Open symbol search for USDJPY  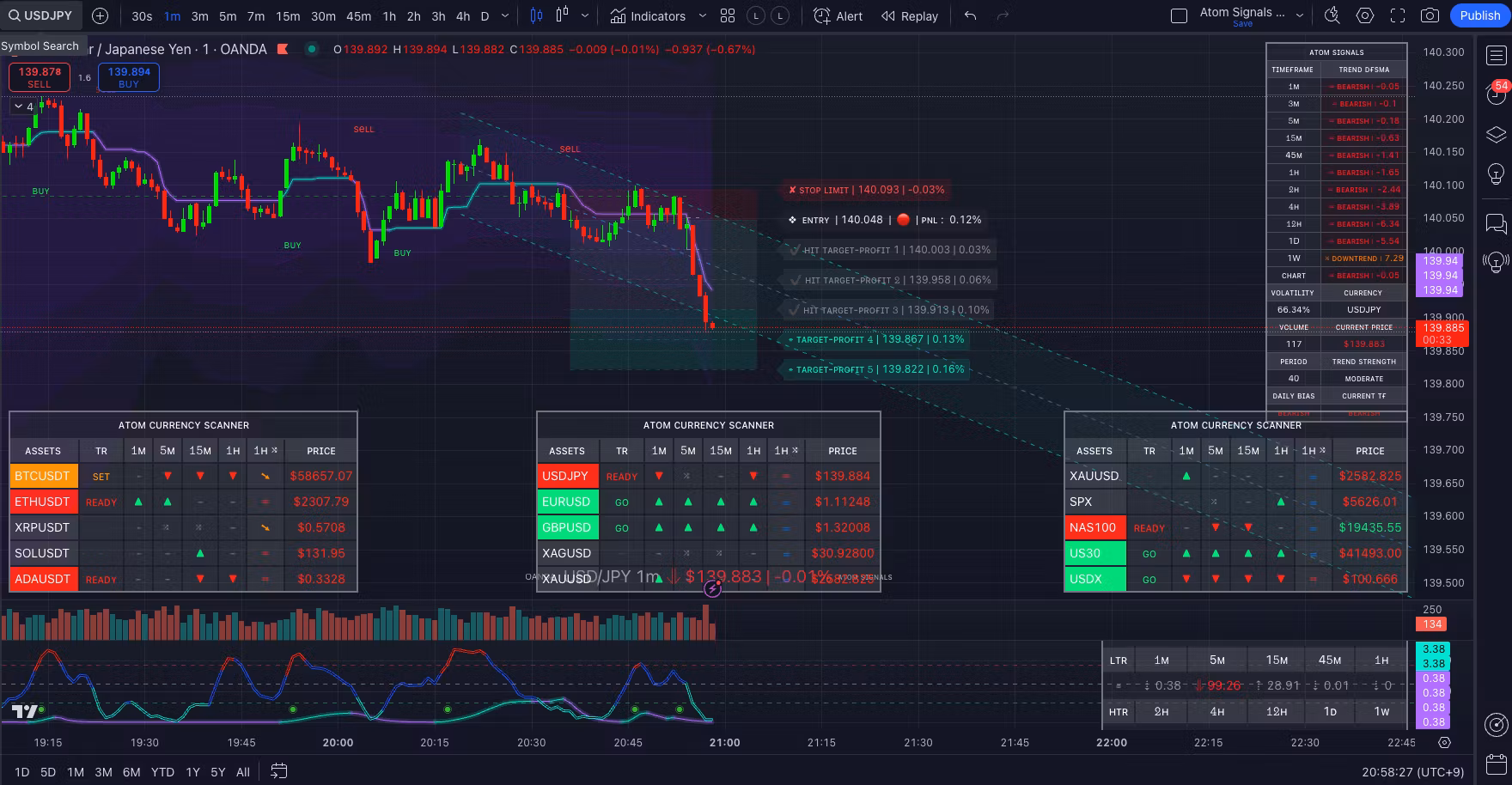41,15
